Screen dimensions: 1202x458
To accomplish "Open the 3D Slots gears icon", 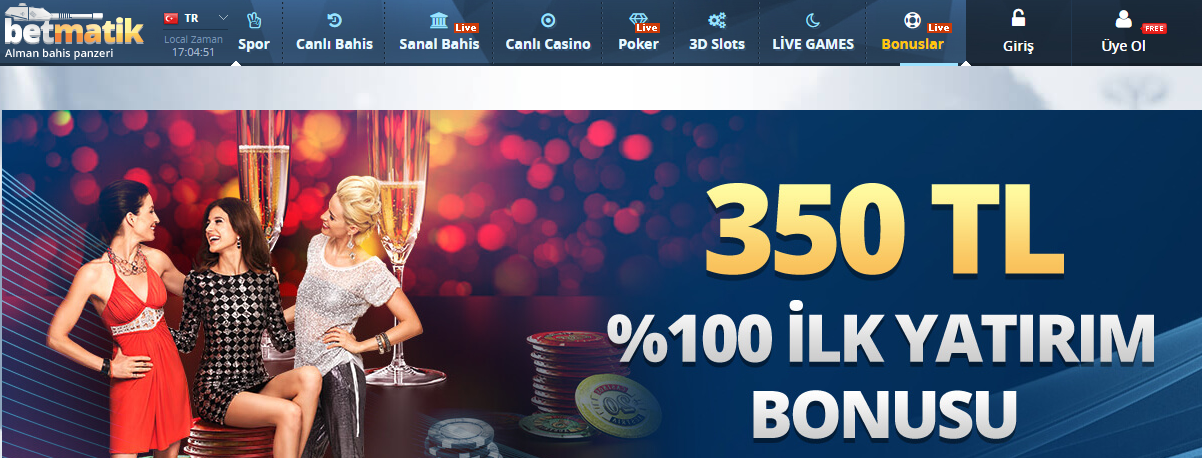I will (717, 20).
